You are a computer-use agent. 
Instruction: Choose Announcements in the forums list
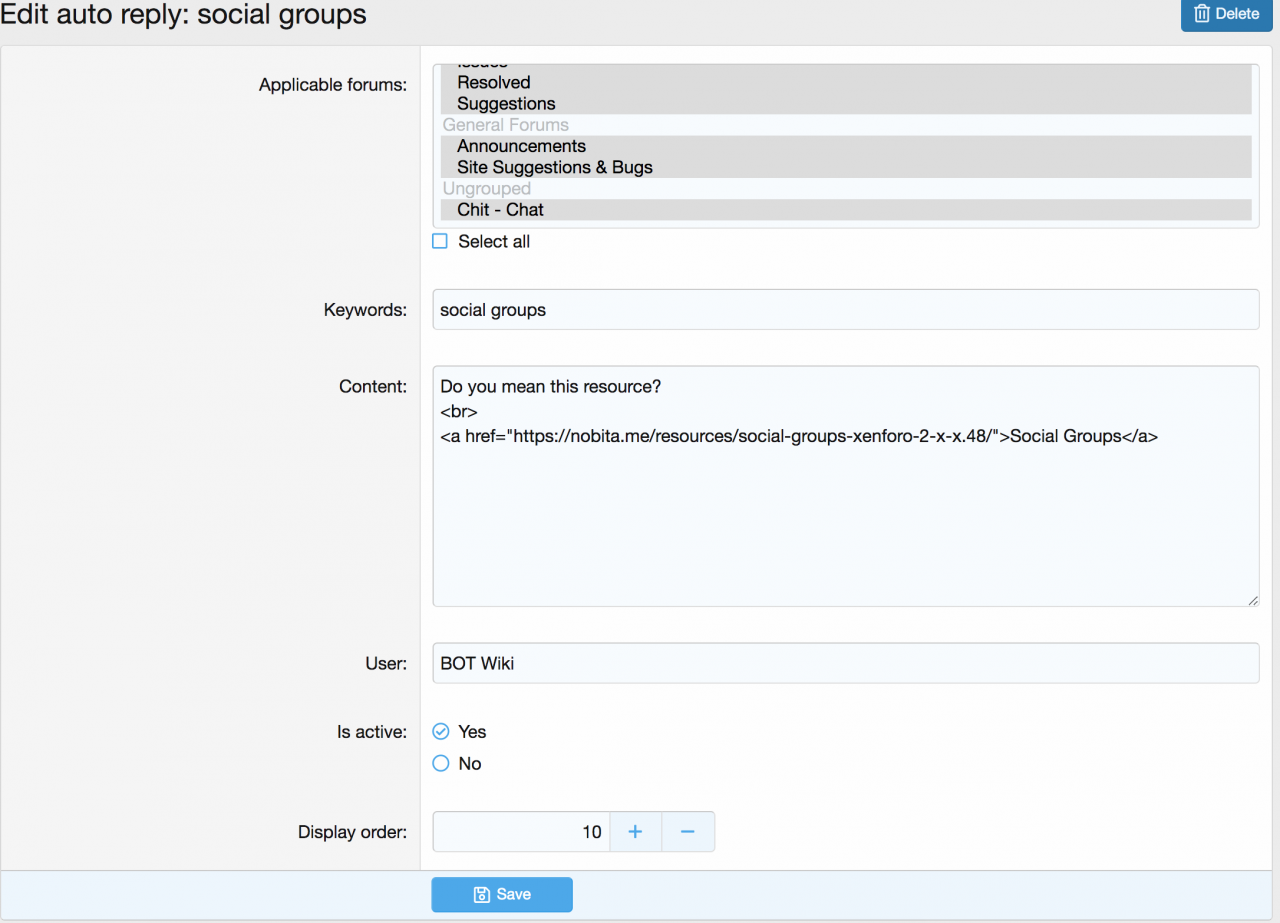coord(521,146)
